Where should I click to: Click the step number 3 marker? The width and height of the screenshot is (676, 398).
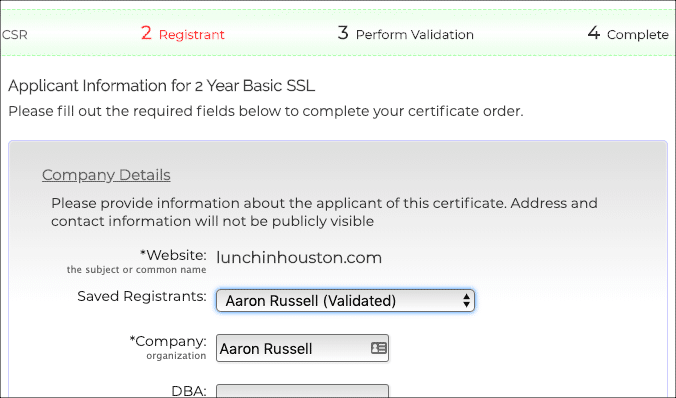(343, 33)
